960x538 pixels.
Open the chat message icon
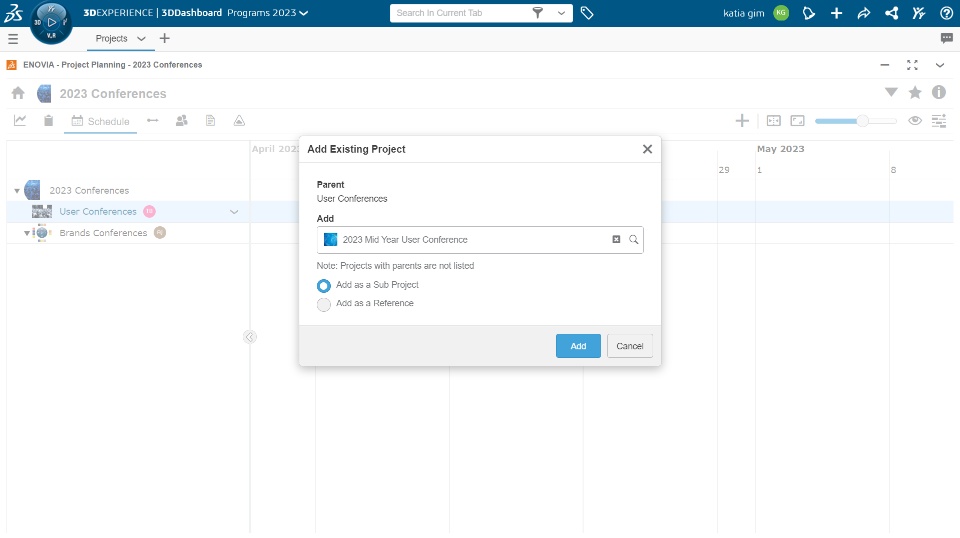coord(946,38)
